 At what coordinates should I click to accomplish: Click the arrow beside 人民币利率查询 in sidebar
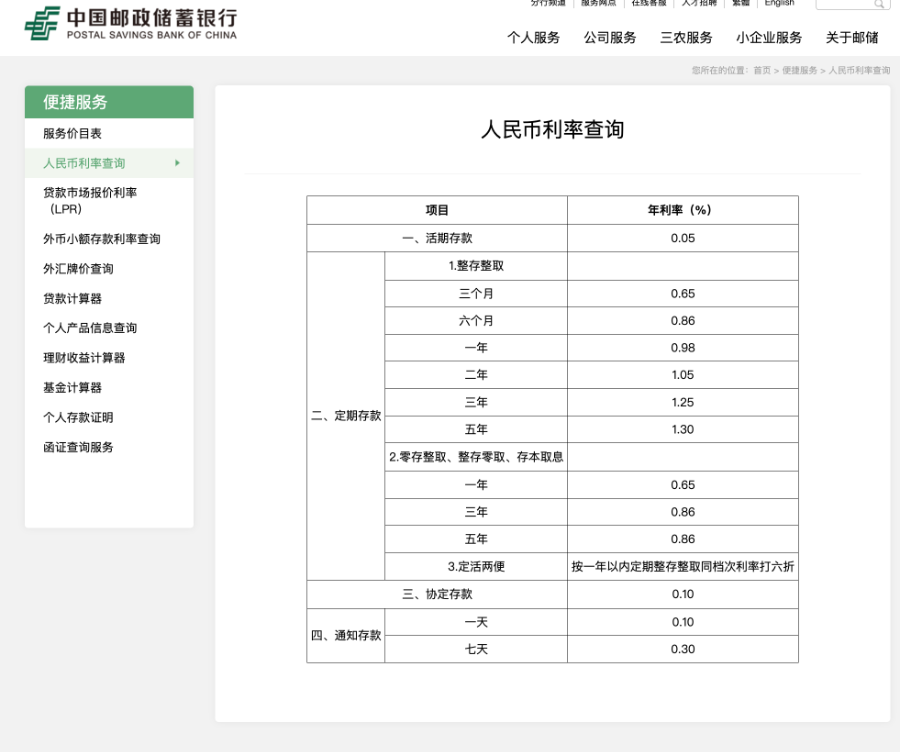coord(177,163)
